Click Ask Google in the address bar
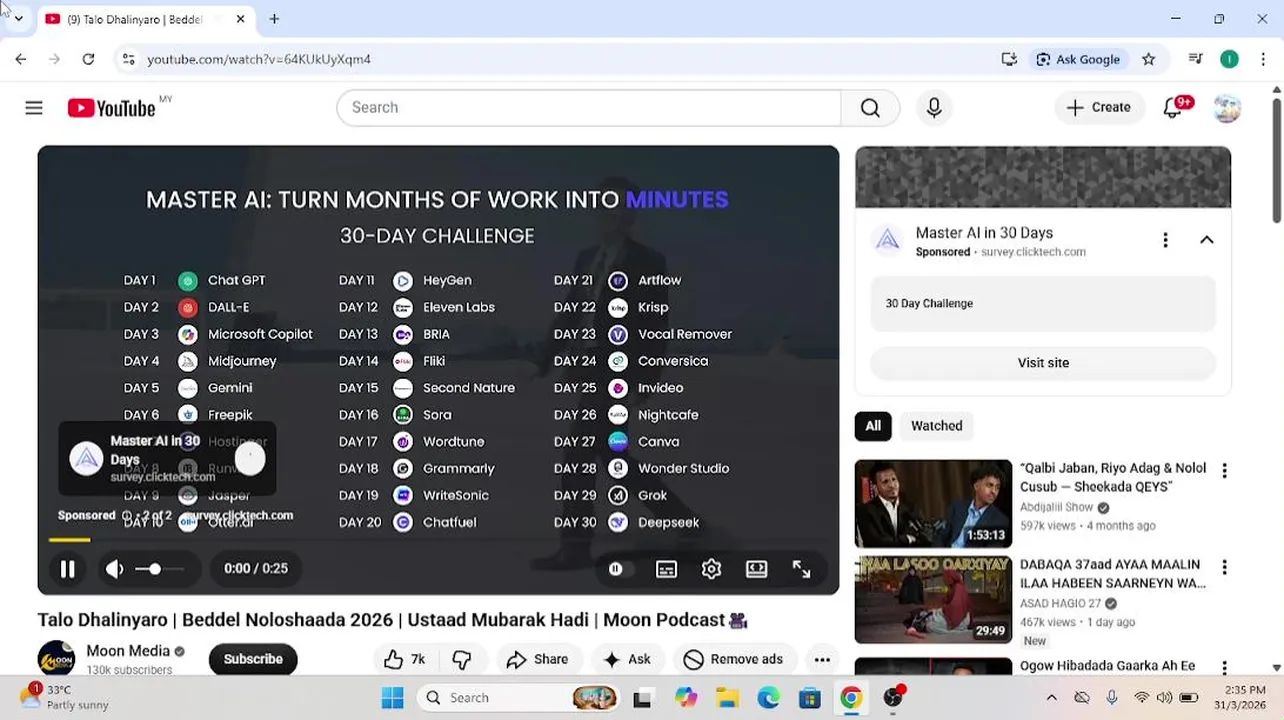 click(1078, 59)
